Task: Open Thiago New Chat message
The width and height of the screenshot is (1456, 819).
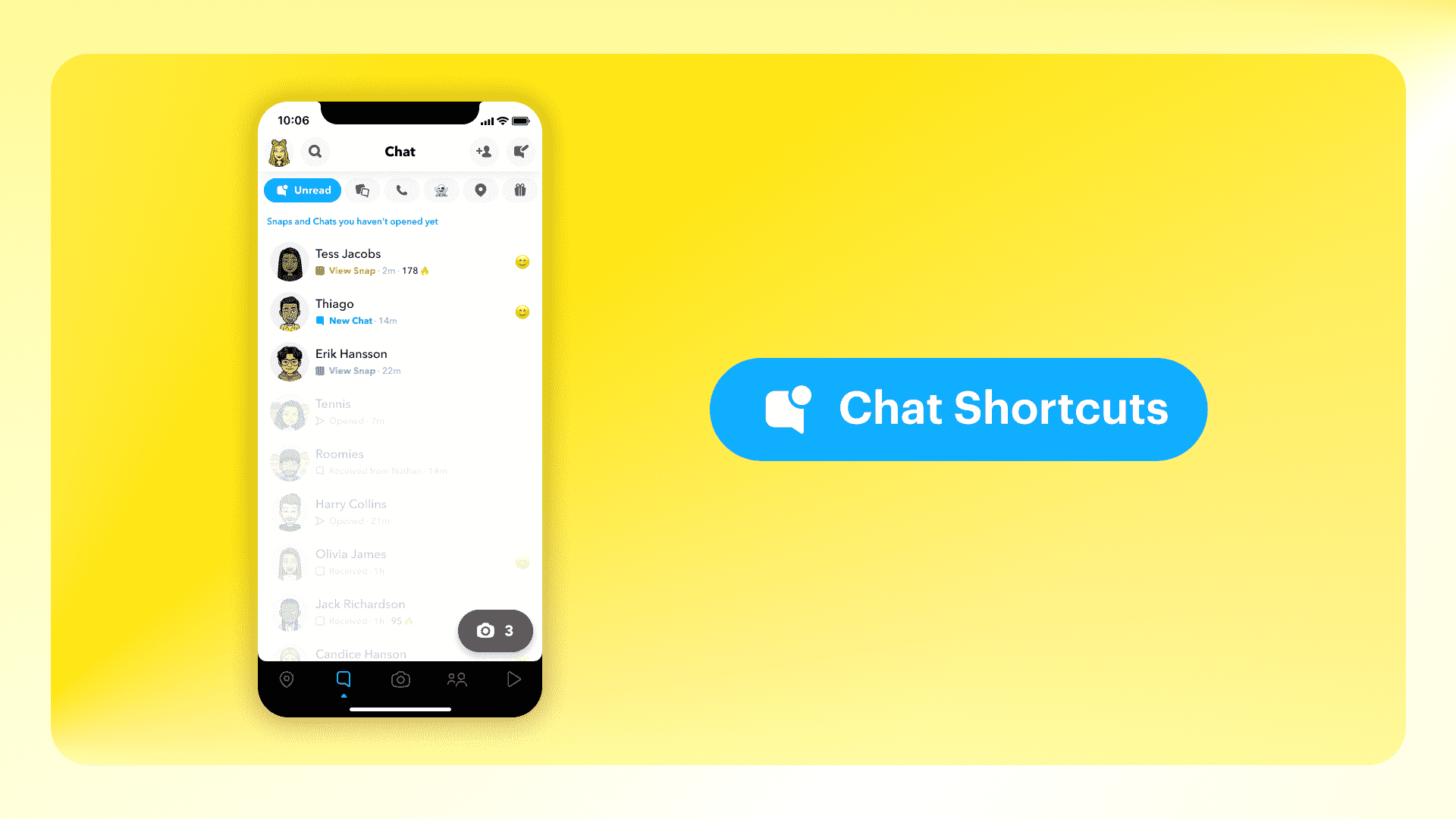Action: pos(398,311)
